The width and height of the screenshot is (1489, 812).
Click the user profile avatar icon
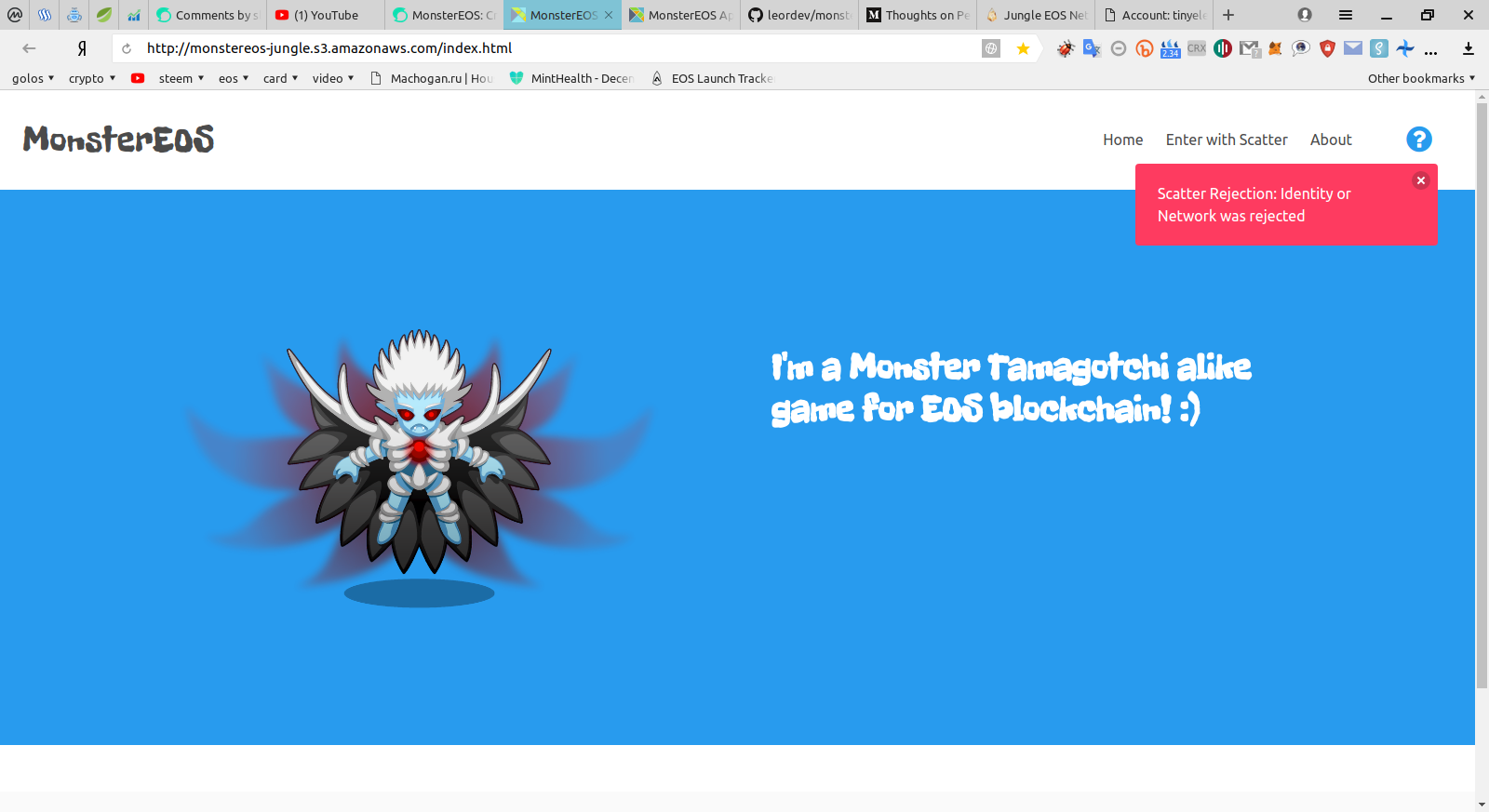[x=1305, y=15]
